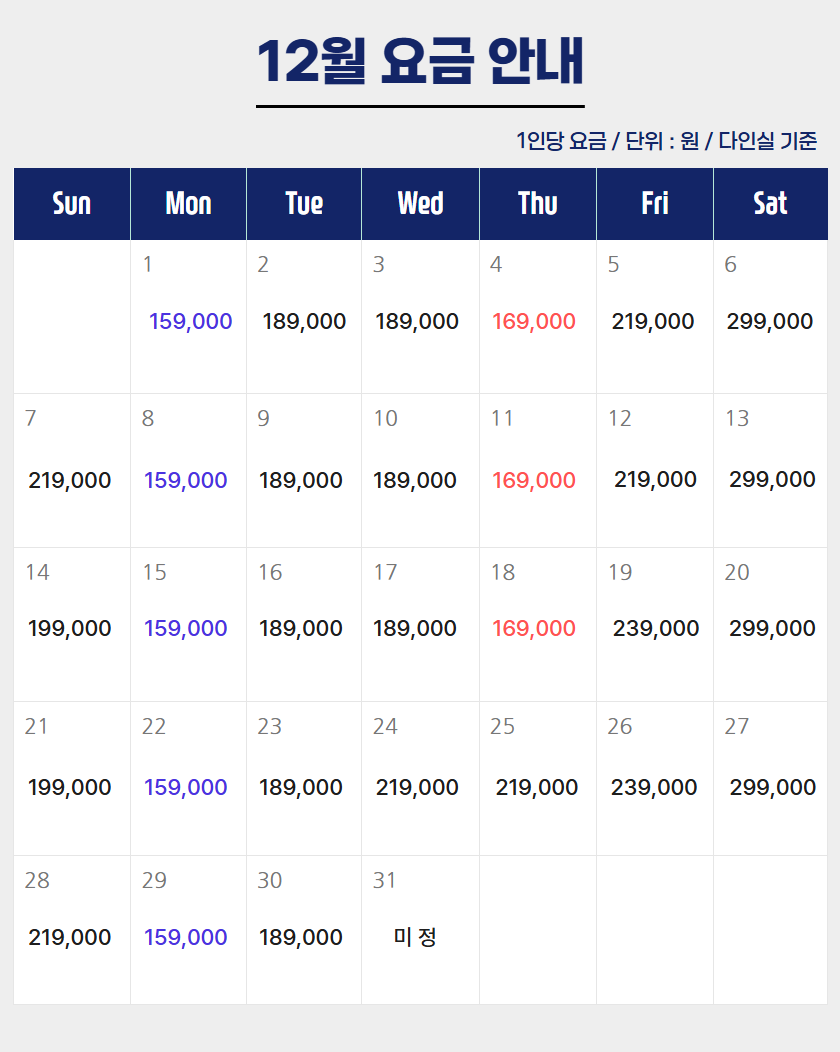Viewport: 840px width, 1052px height.
Task: Select the December 7 cell 219,000
Action: [70, 480]
